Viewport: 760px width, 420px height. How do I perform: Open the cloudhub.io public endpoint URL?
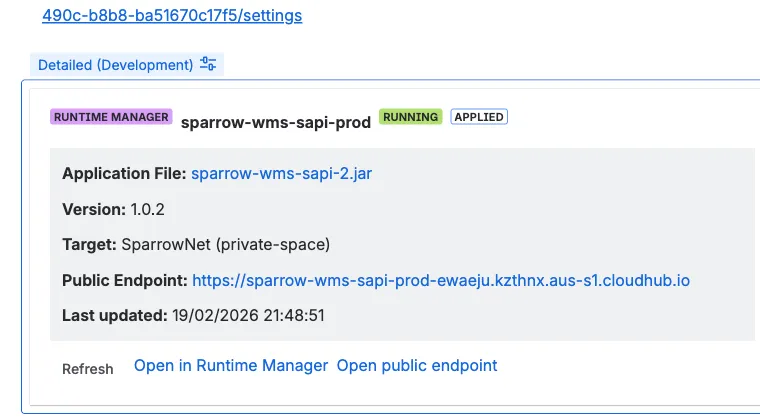pos(441,280)
